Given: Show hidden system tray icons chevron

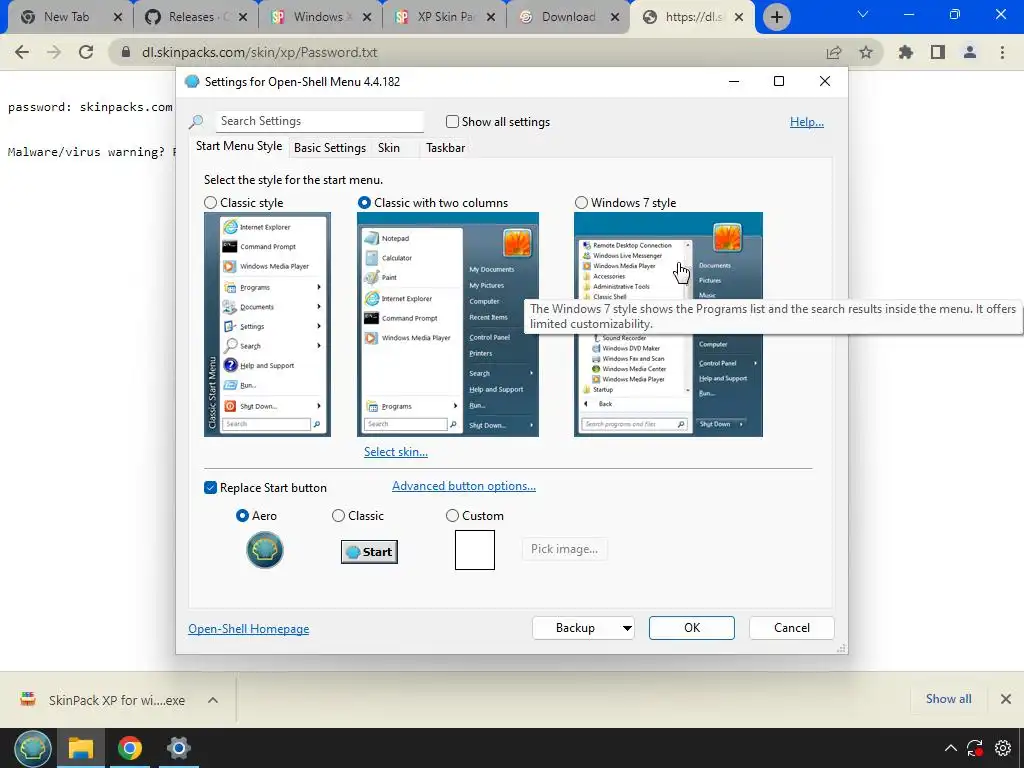Looking at the screenshot, I should (951, 748).
